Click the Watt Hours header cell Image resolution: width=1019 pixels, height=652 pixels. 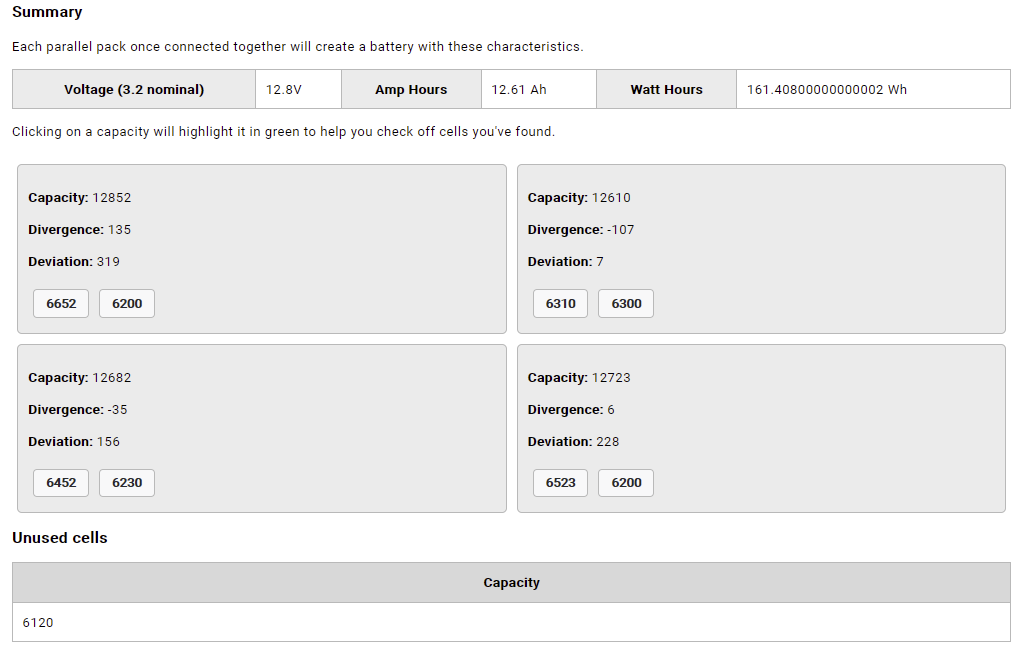[666, 90]
